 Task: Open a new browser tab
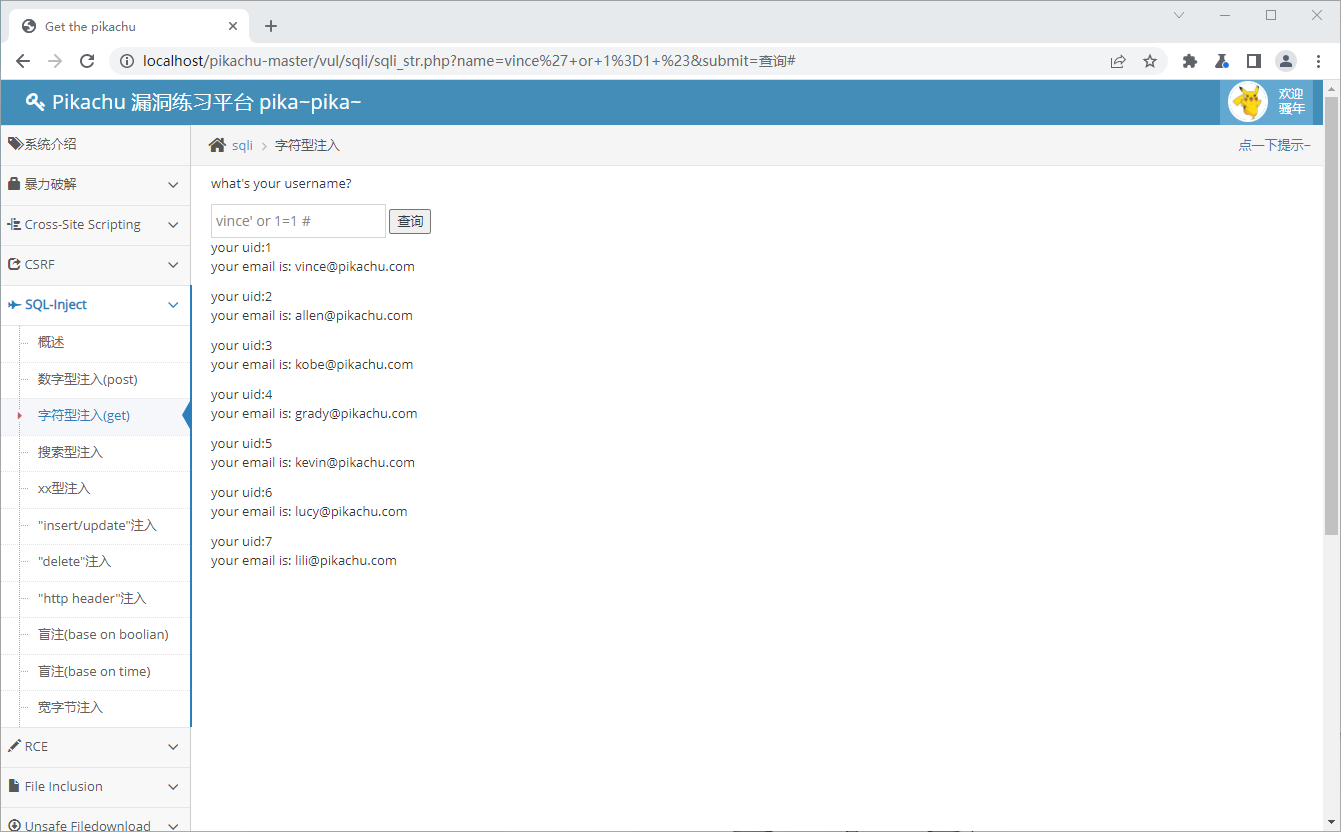[270, 26]
